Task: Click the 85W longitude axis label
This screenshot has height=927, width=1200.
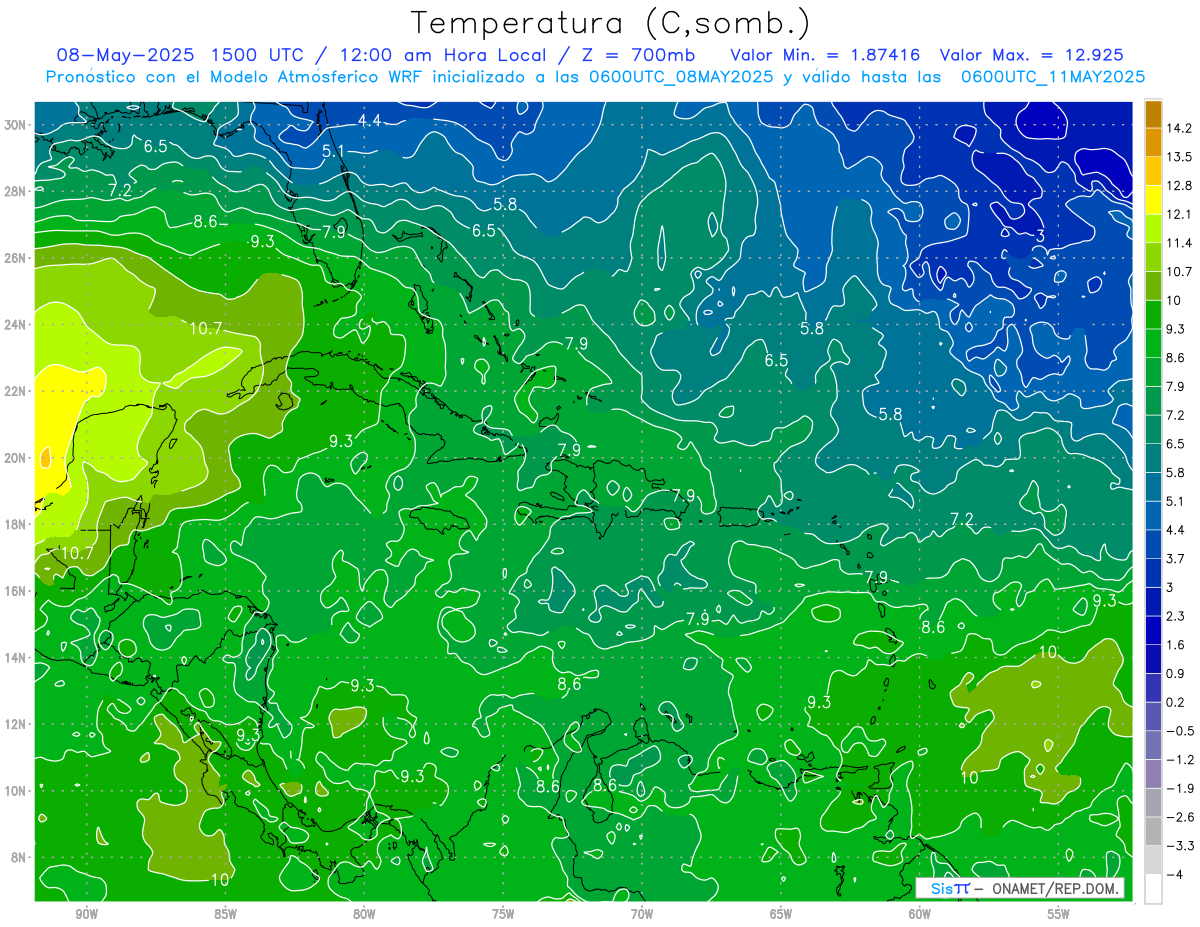Action: [x=225, y=915]
